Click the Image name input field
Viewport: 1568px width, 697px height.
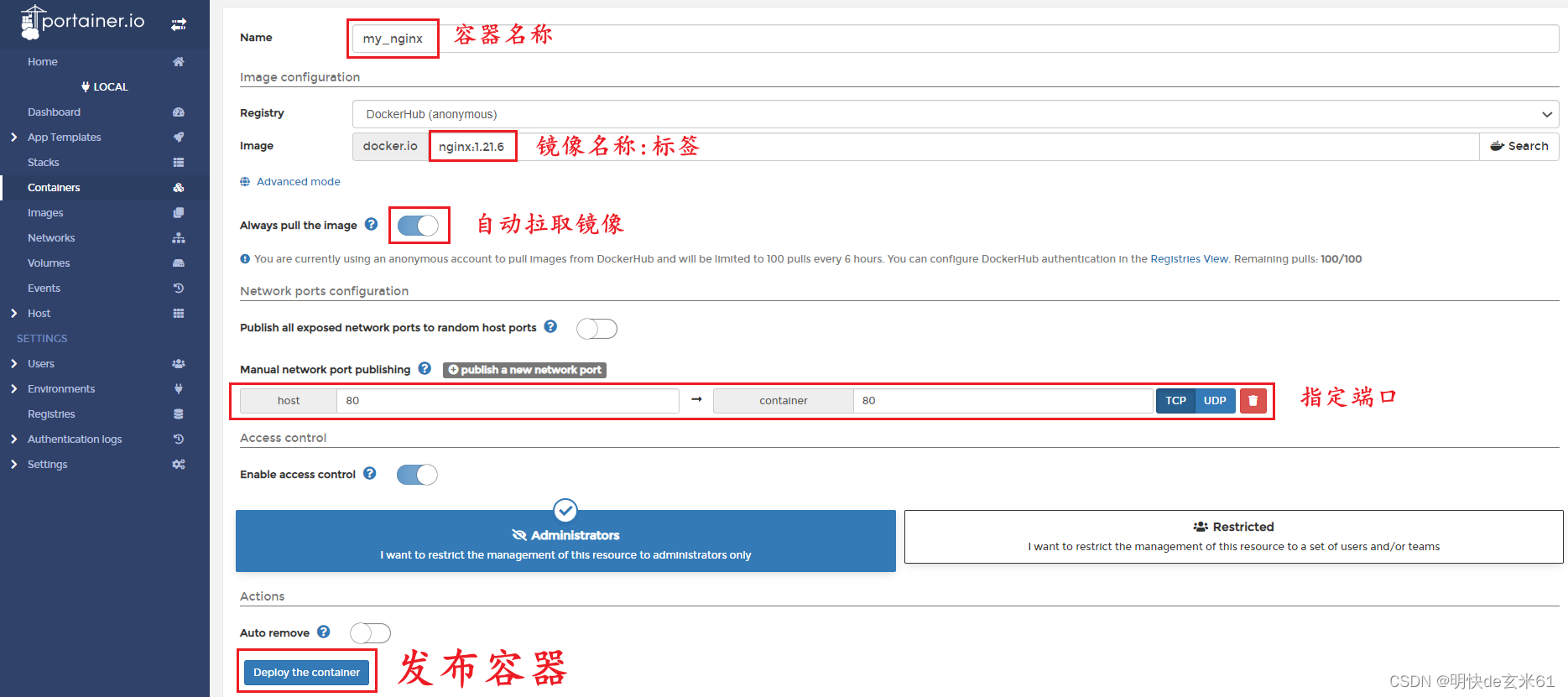953,146
